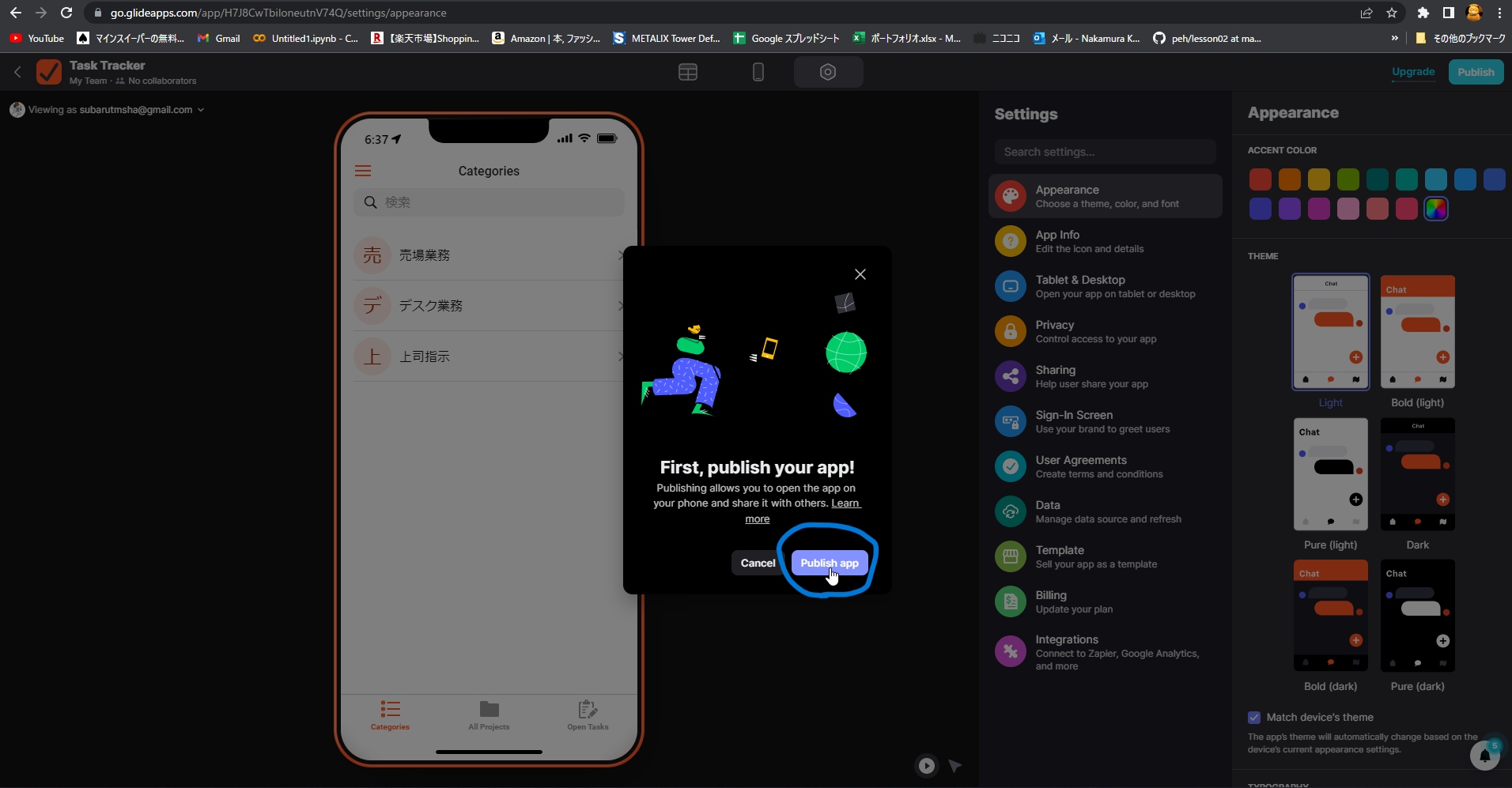Click the Billing document icon
1512x788 pixels.
click(1010, 601)
